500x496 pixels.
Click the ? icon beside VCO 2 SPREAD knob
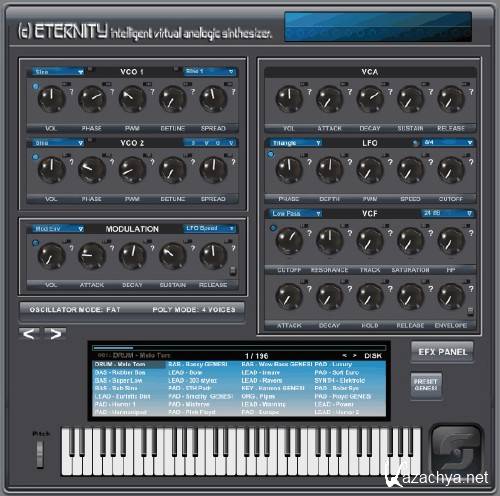(x=233, y=162)
